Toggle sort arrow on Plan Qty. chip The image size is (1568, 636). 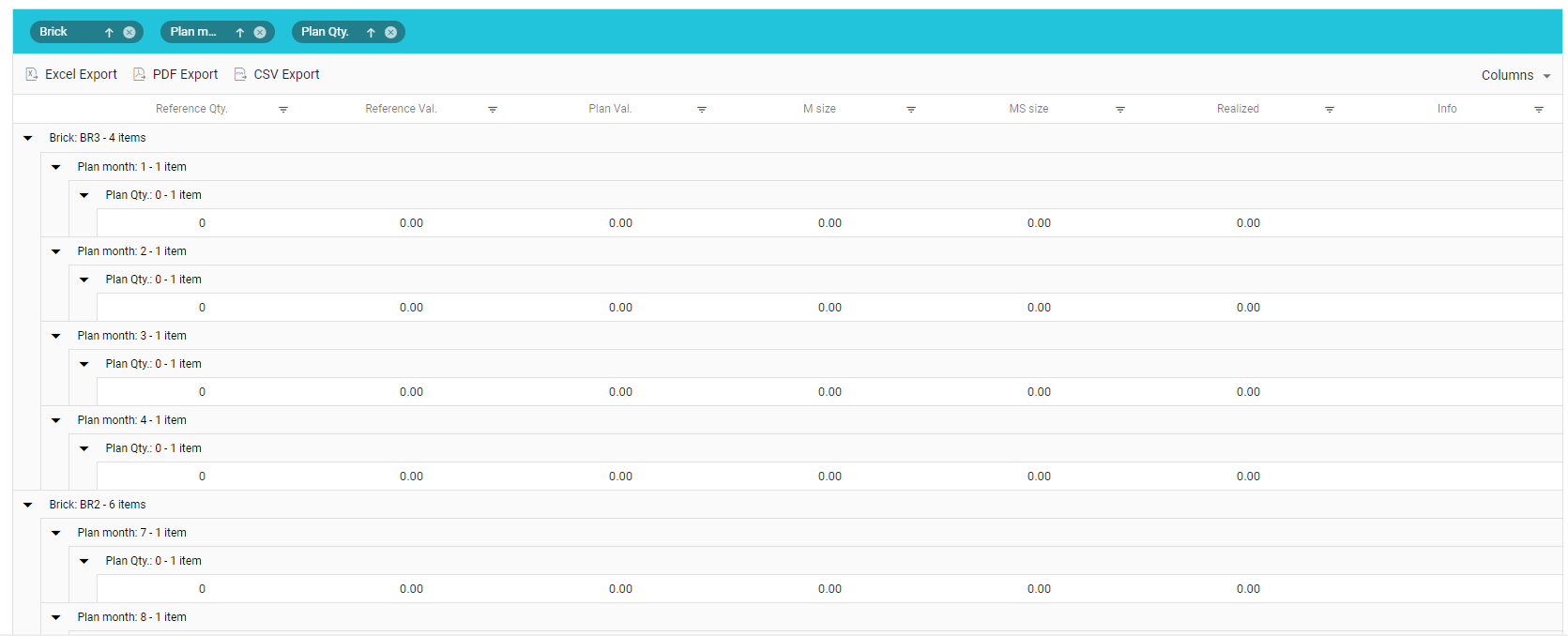(371, 33)
